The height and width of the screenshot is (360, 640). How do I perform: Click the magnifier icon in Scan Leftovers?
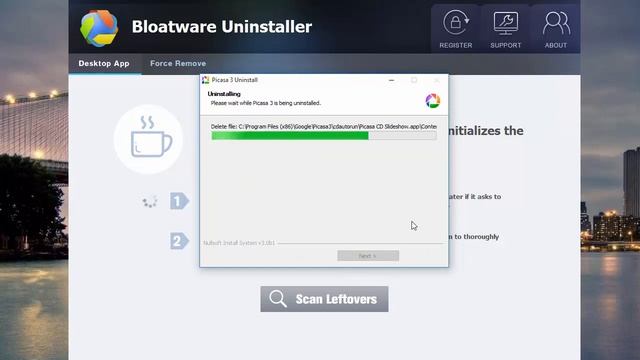278,299
